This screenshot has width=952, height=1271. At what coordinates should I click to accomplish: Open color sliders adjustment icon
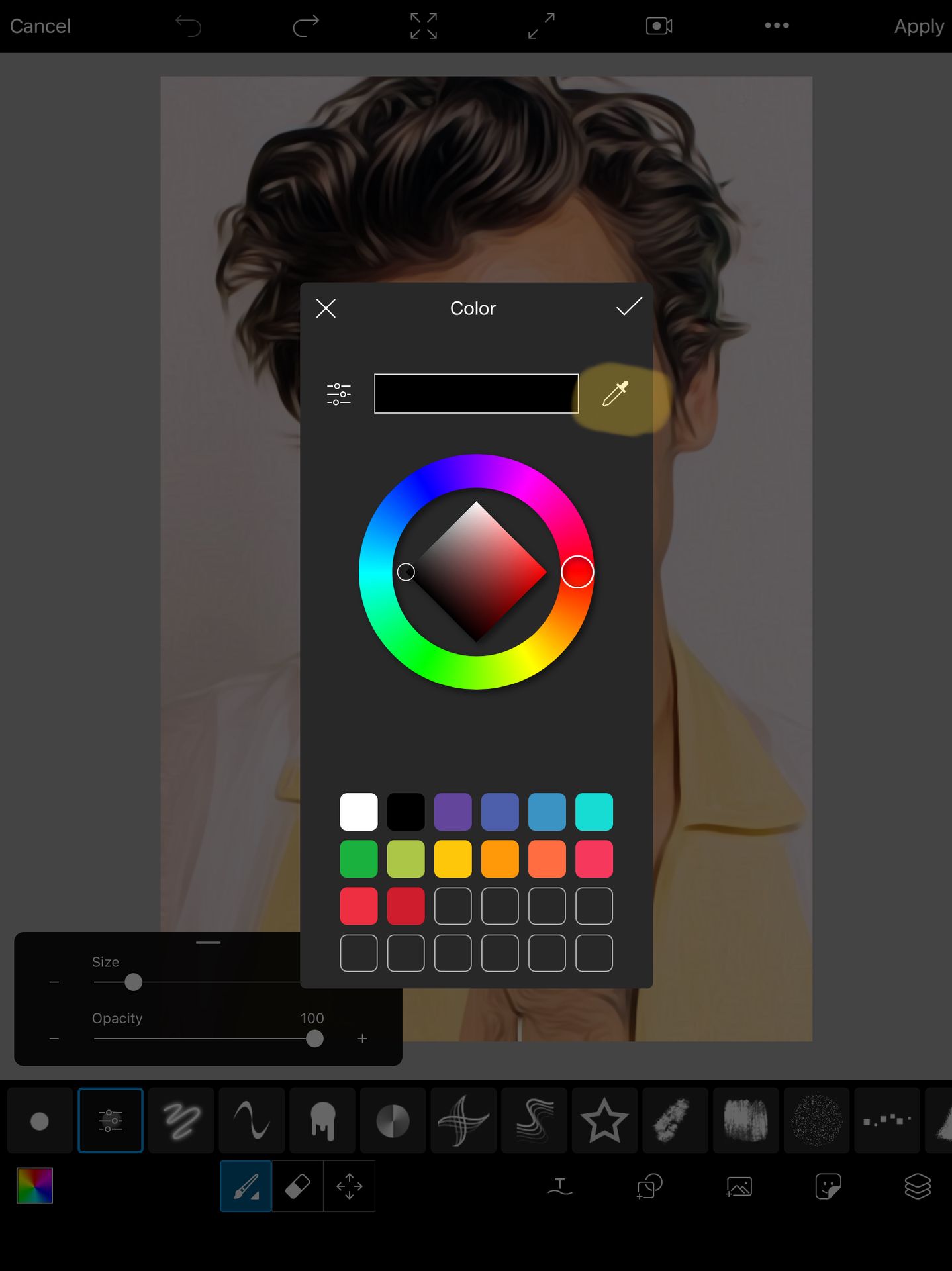(339, 394)
